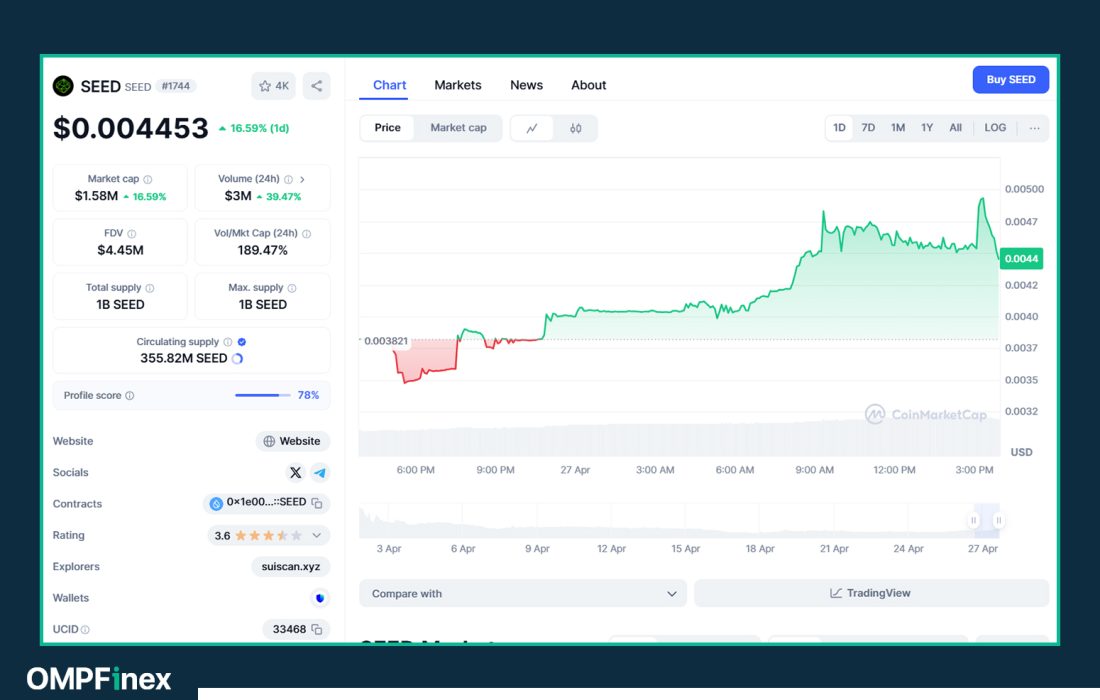The height and width of the screenshot is (700, 1100).
Task: Click the FDV info icon
Action: point(131,234)
